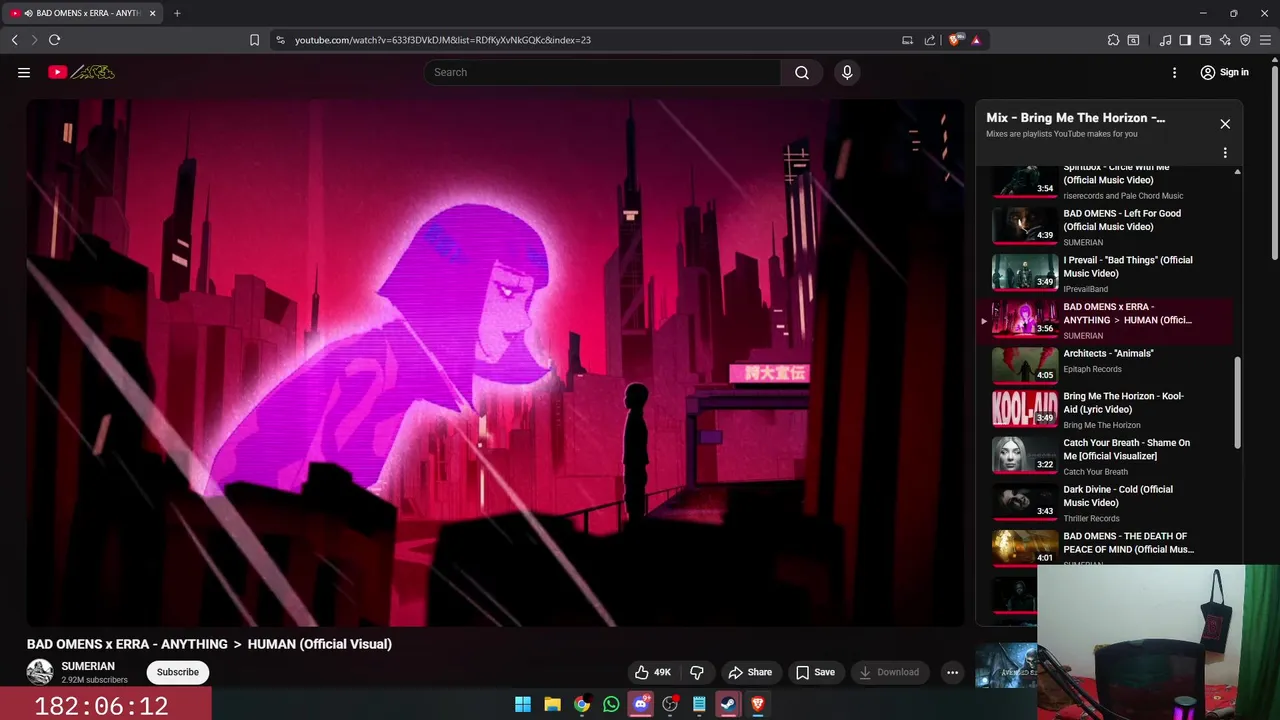This screenshot has height=720, width=1280.
Task: Focus the YouTube Search field
Action: (603, 72)
